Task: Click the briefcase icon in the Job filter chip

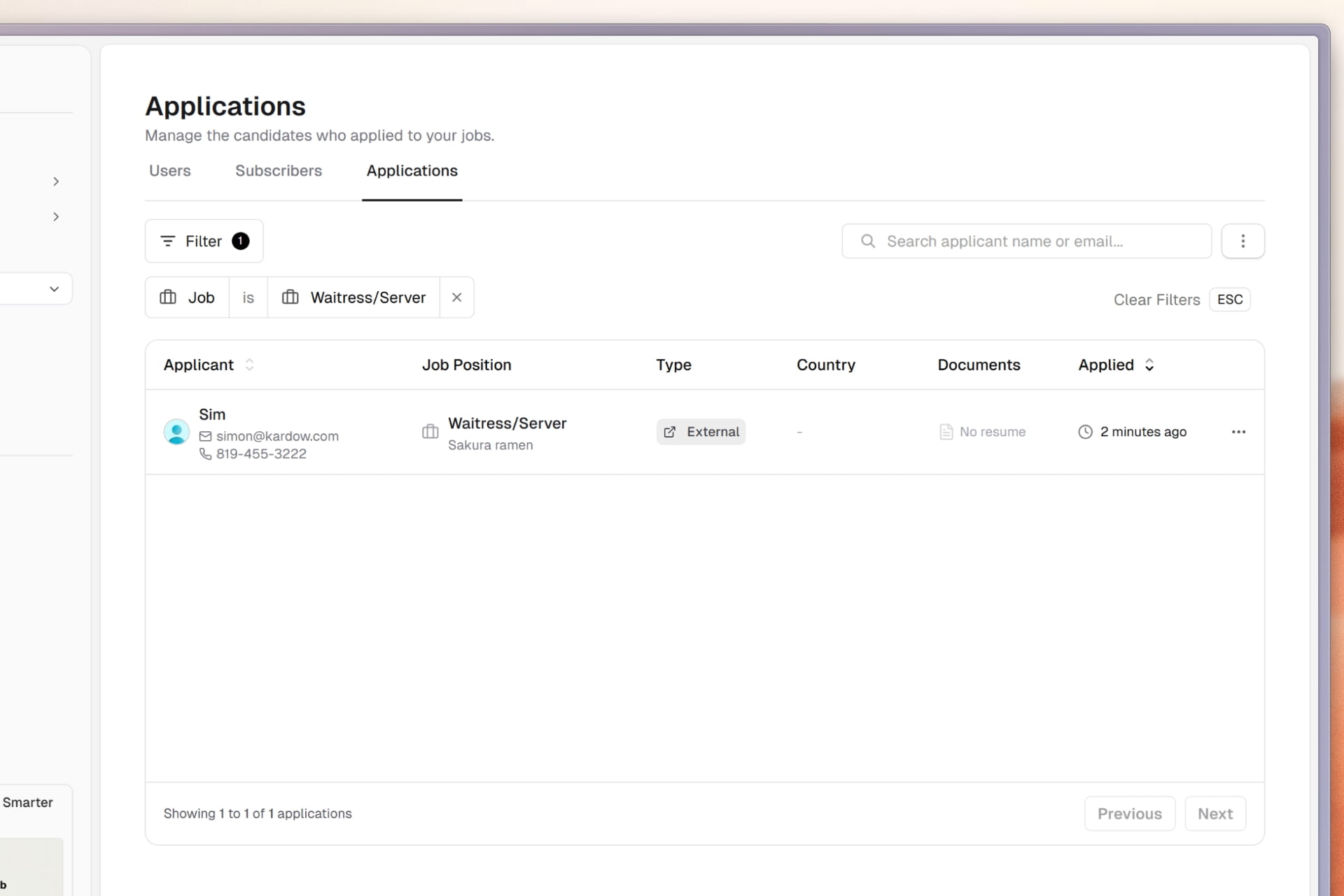Action: pos(167,297)
